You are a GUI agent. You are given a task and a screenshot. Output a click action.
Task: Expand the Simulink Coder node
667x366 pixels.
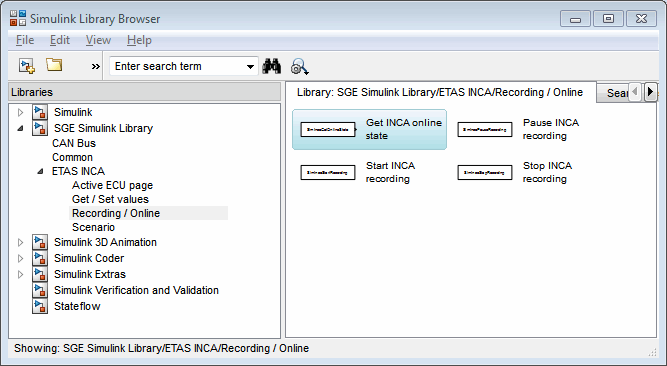pos(20,258)
